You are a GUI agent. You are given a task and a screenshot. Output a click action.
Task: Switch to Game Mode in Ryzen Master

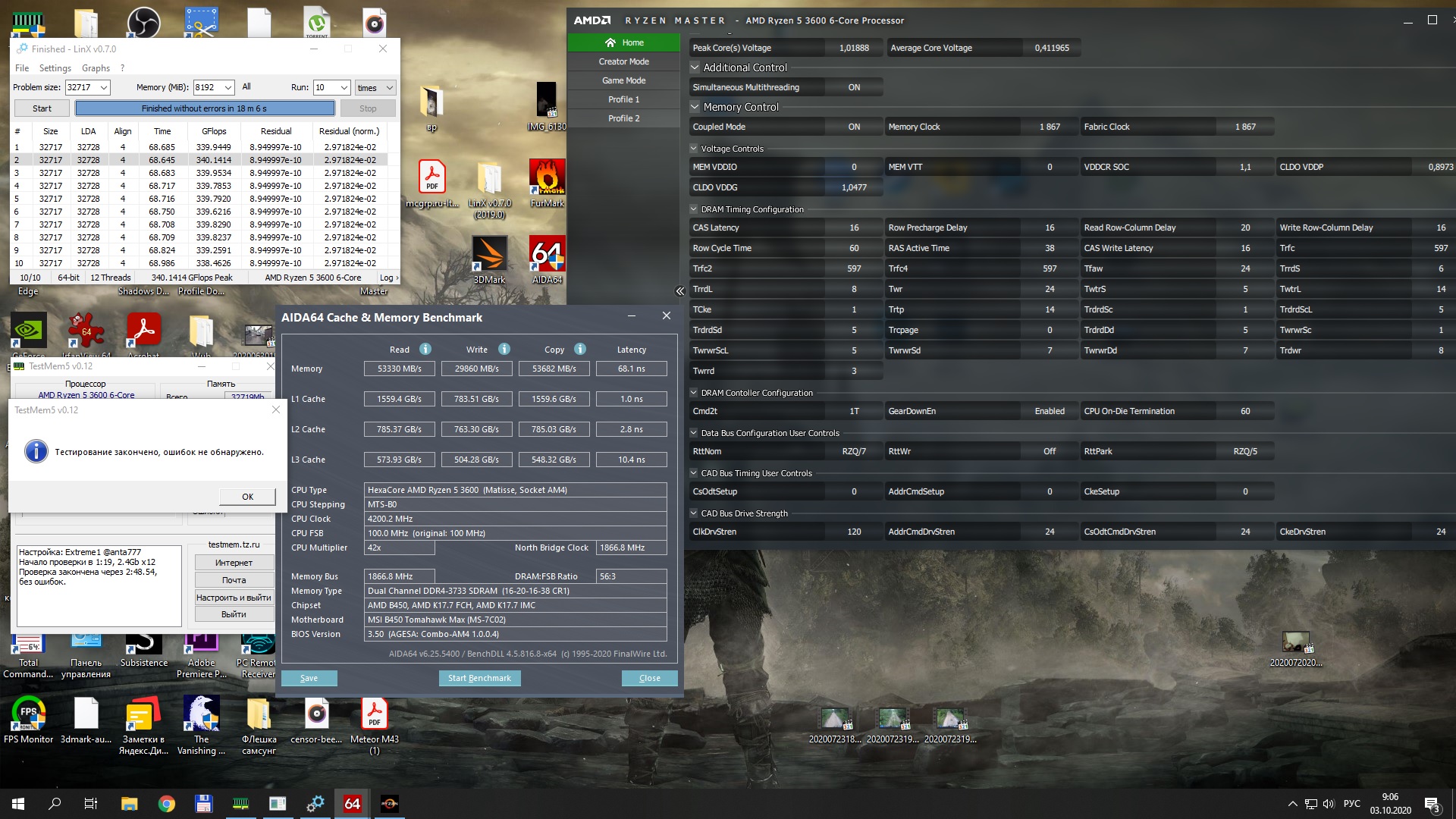(623, 80)
